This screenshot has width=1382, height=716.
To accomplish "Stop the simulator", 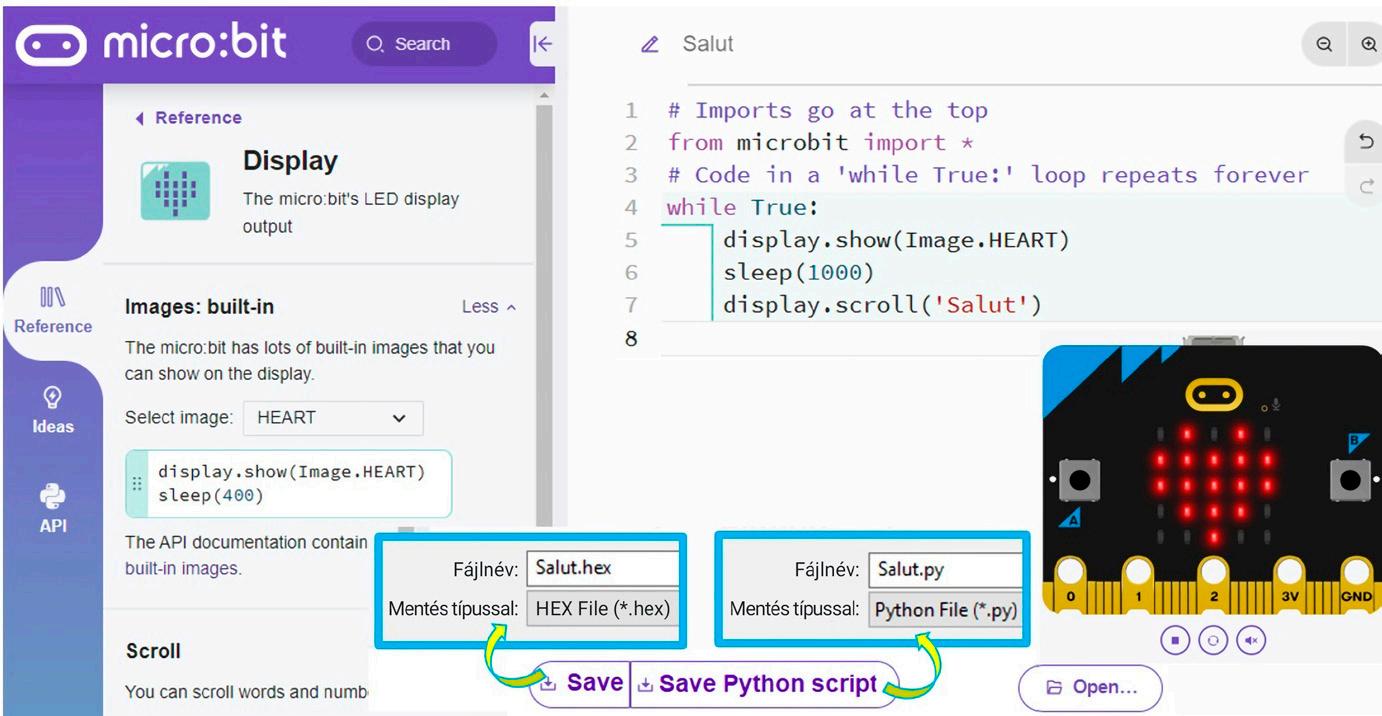I will click(x=1176, y=640).
